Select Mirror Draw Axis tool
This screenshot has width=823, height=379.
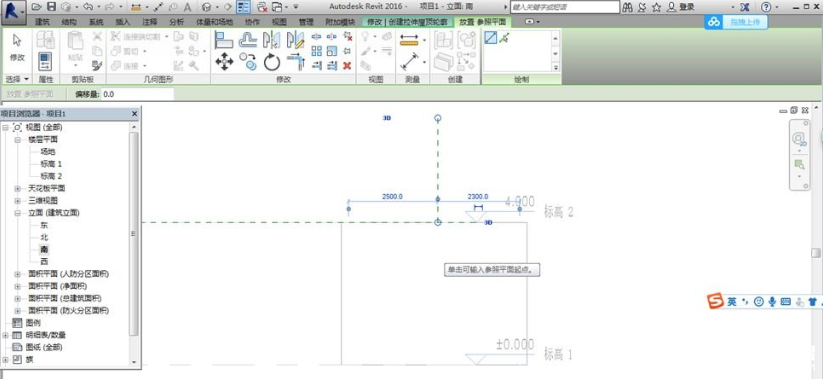coord(296,40)
